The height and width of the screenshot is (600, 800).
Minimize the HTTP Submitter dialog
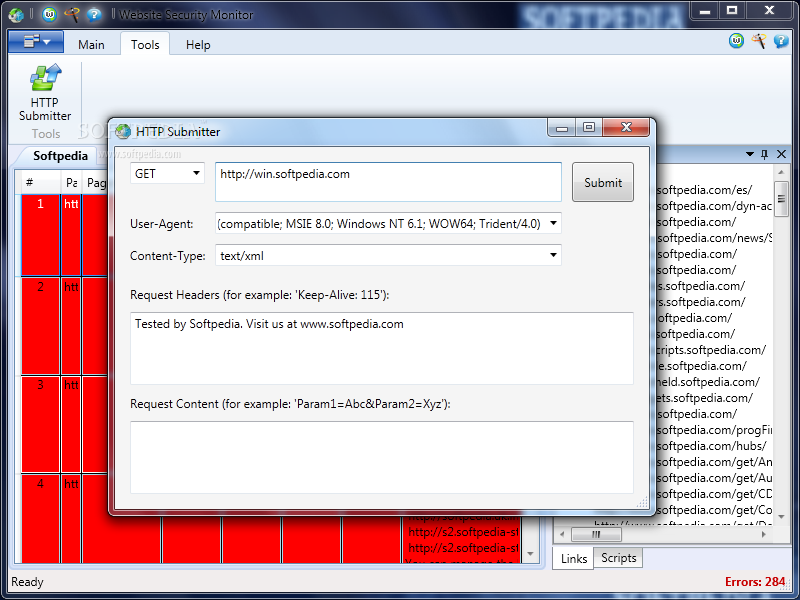click(x=562, y=127)
